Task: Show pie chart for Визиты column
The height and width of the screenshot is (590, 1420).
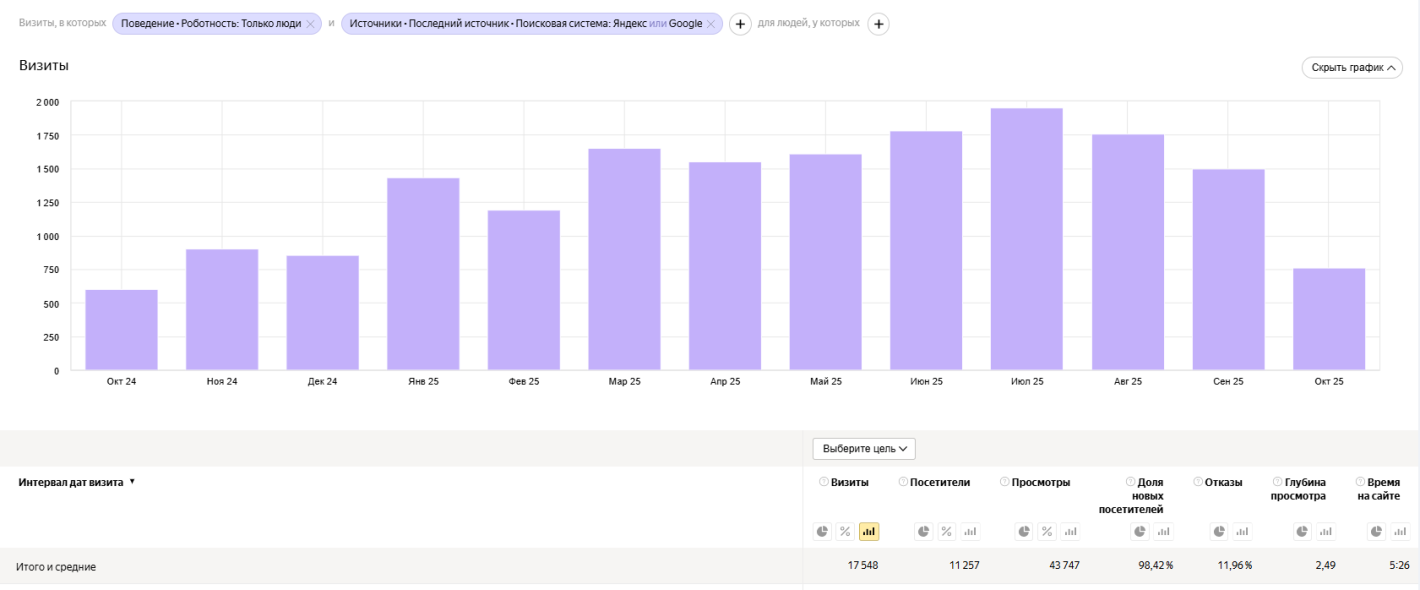Action: (x=822, y=531)
